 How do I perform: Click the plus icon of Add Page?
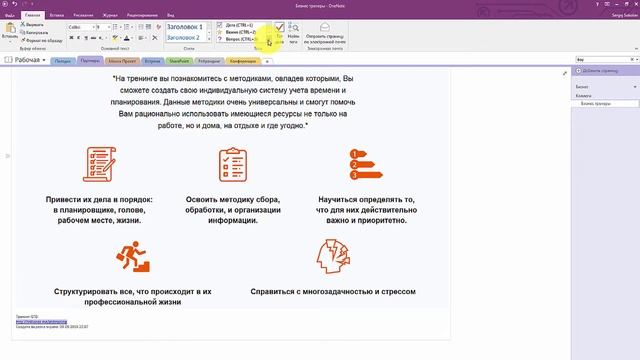click(578, 71)
